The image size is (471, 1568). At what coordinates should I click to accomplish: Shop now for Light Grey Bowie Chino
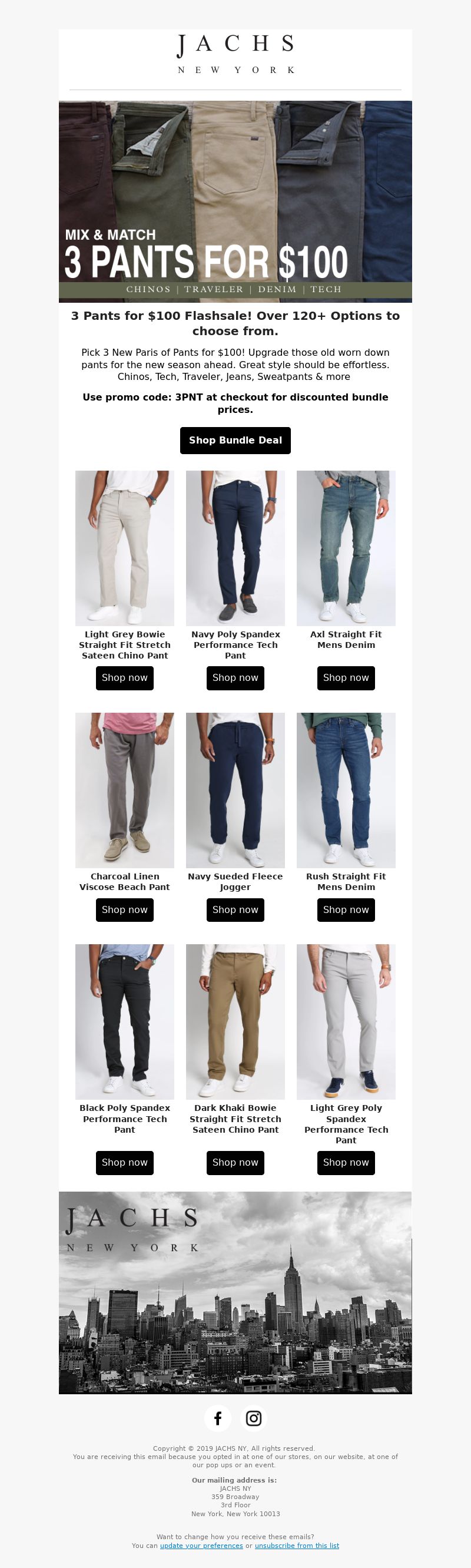click(125, 677)
